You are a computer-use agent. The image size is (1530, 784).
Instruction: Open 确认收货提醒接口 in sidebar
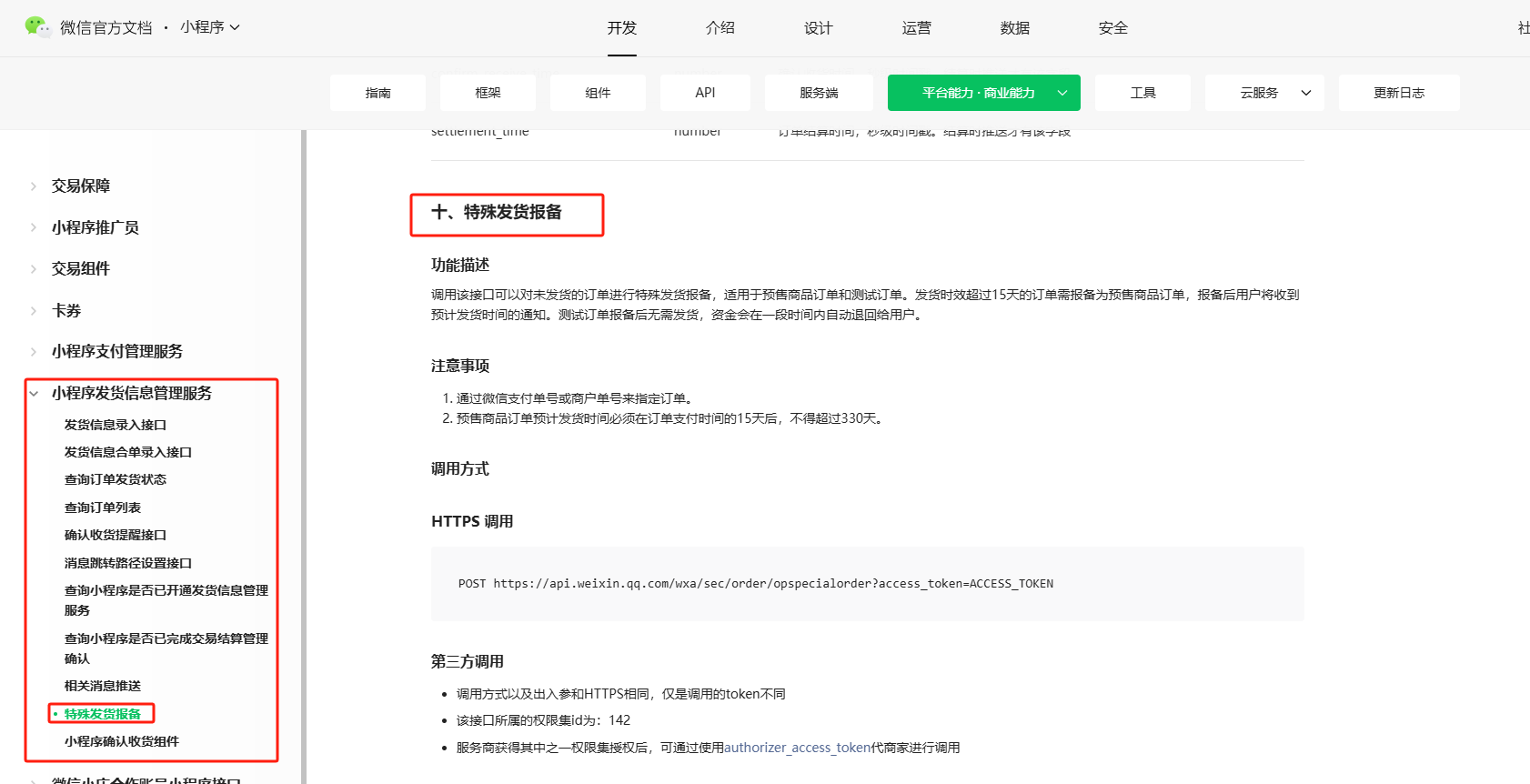click(x=116, y=535)
